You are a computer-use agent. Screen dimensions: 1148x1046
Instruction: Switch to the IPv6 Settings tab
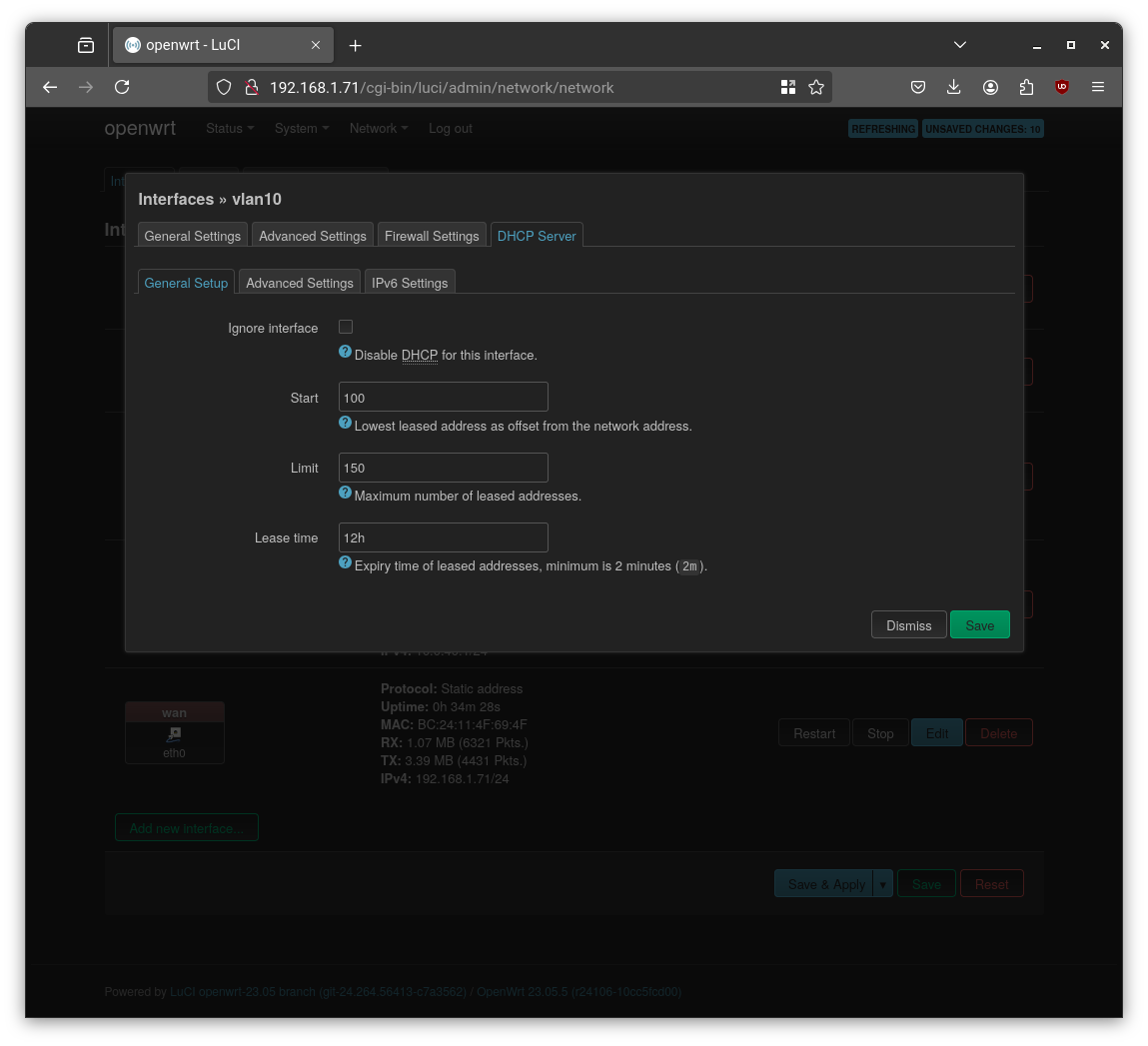click(410, 282)
